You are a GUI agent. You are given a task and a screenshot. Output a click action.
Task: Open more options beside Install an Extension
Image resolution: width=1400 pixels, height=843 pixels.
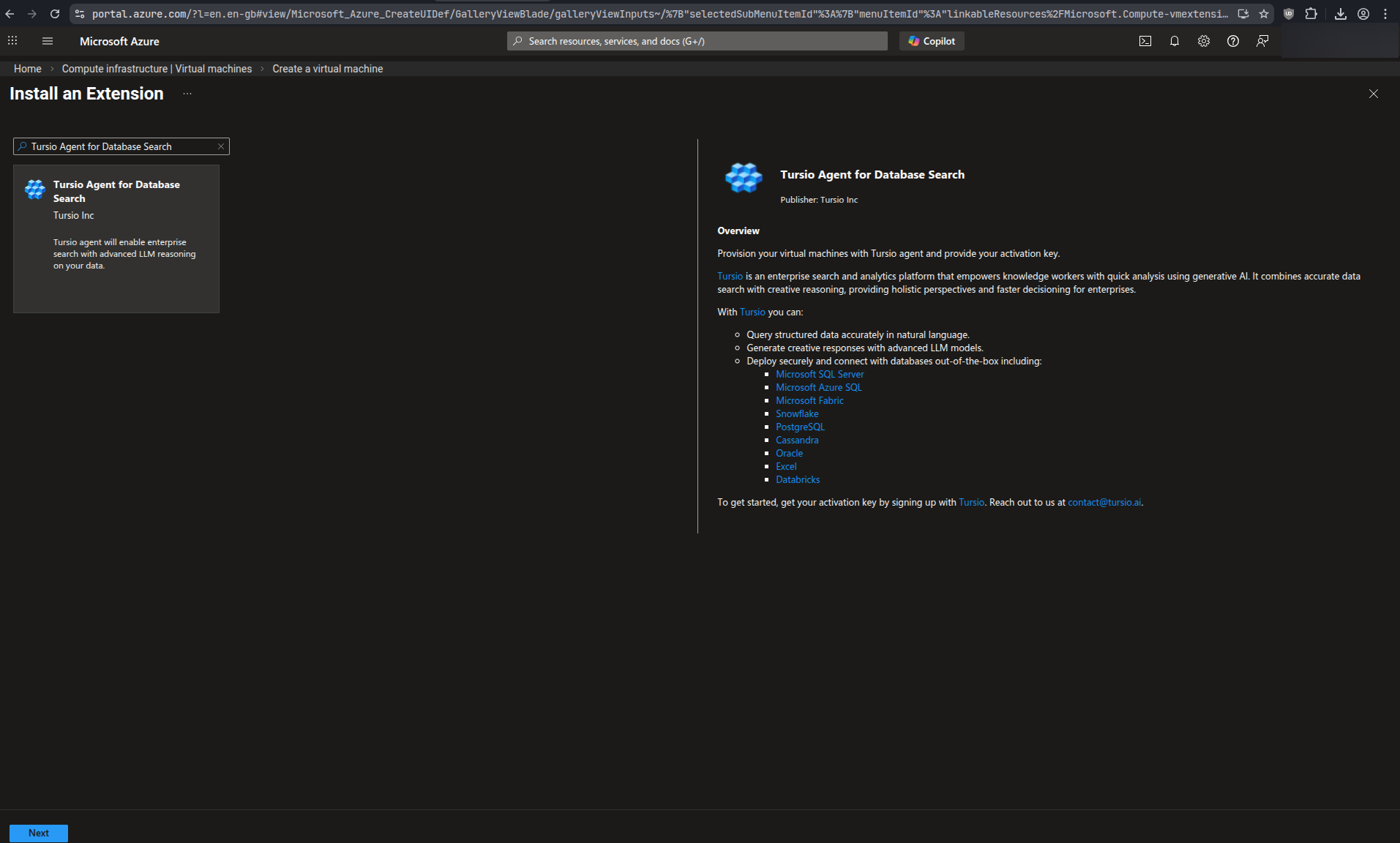(187, 94)
